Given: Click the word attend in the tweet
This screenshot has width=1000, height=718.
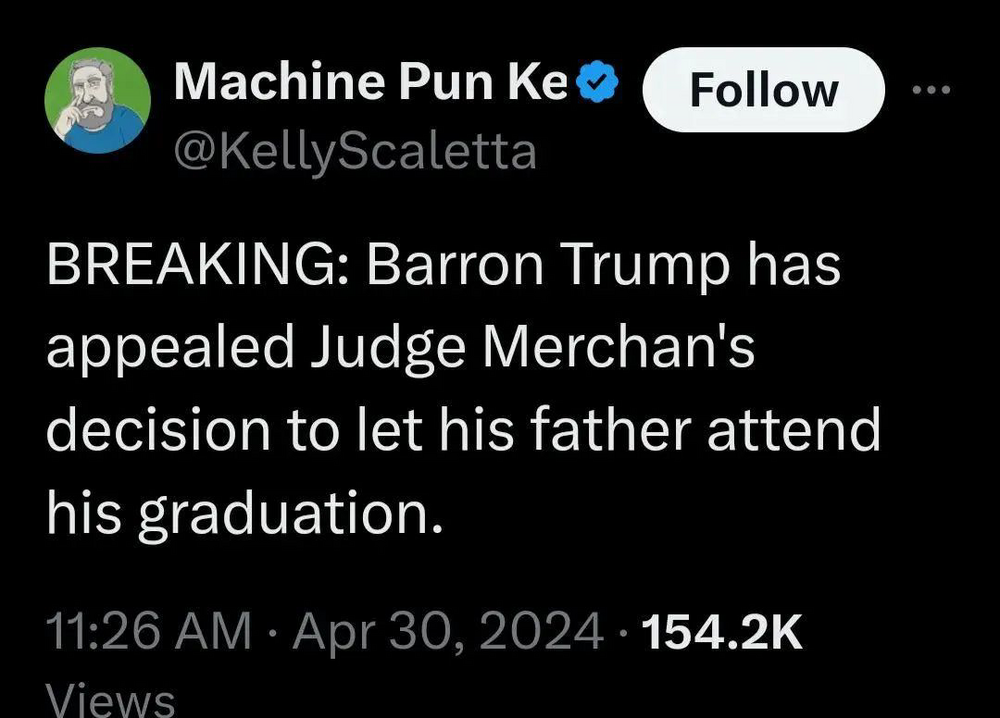Looking at the screenshot, I should 794,429.
